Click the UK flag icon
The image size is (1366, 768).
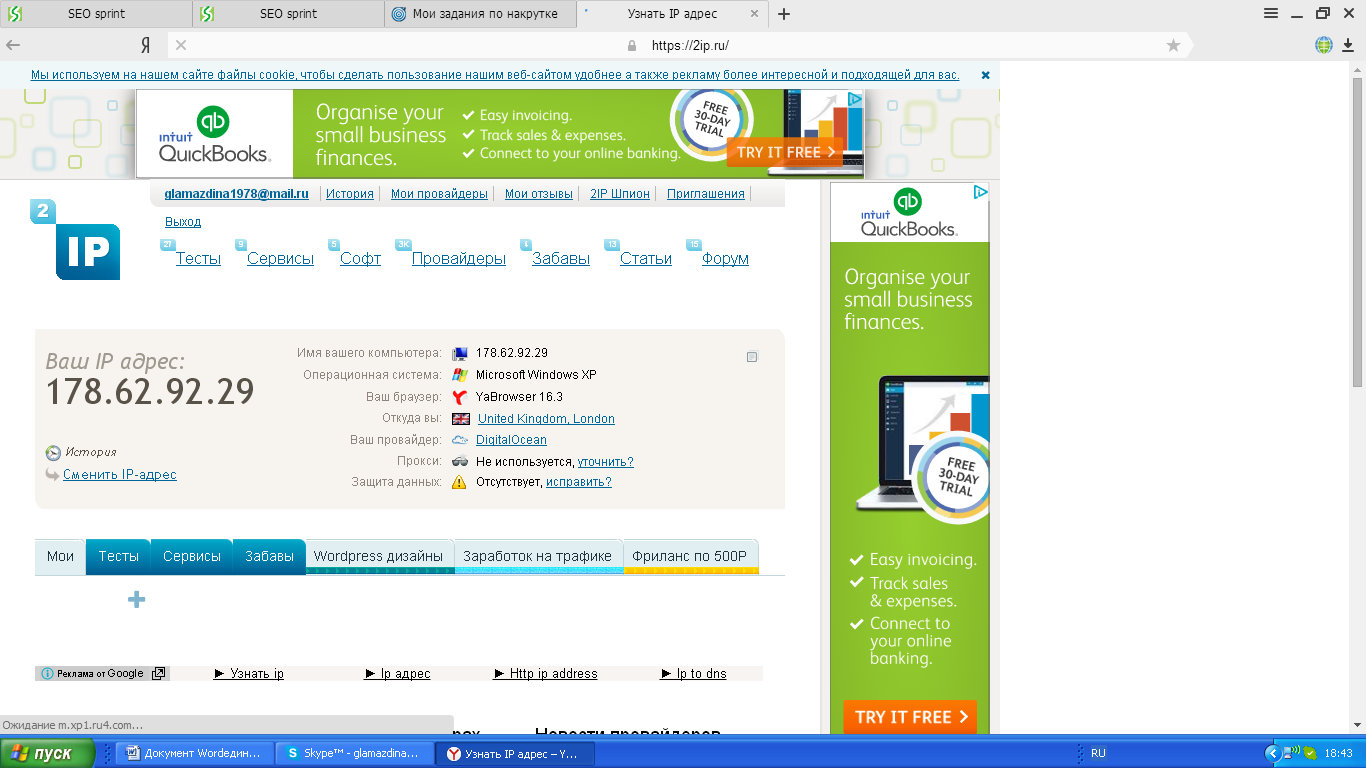461,419
